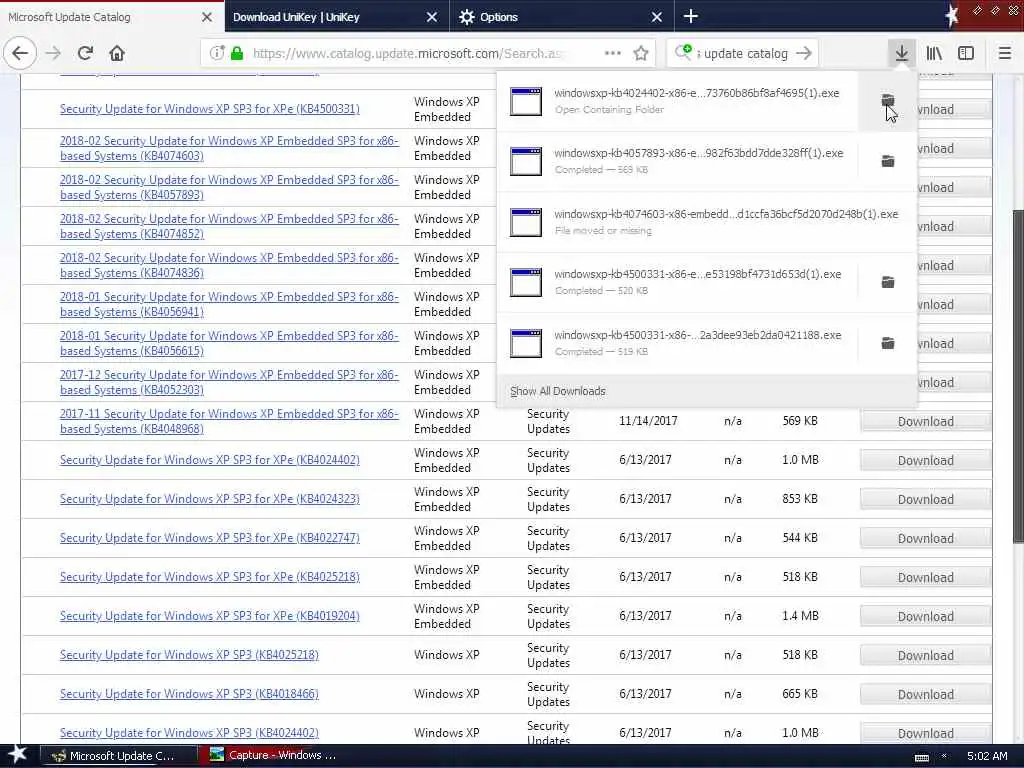Open 2018-02 update KB4057893 link
1024x768 pixels.
229,187
